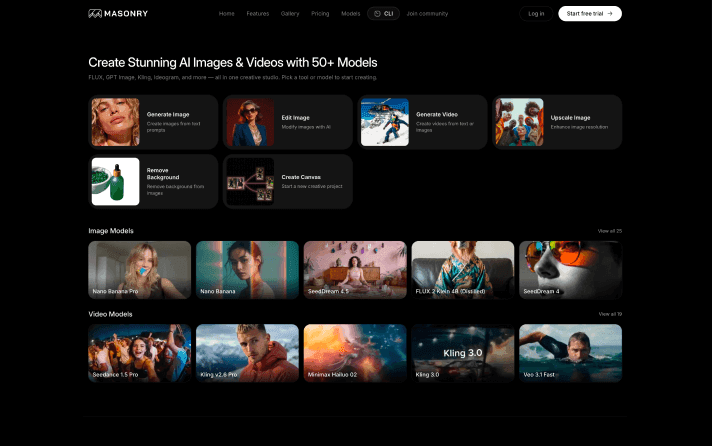The image size is (712, 446).
Task: Select the Nano Banana Pro model card
Action: click(139, 270)
